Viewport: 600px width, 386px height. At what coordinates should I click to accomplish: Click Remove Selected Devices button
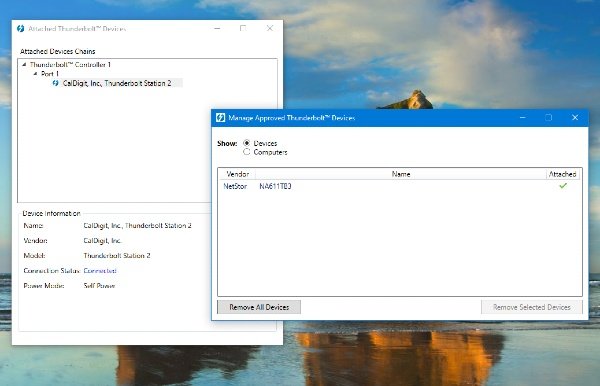(532, 307)
